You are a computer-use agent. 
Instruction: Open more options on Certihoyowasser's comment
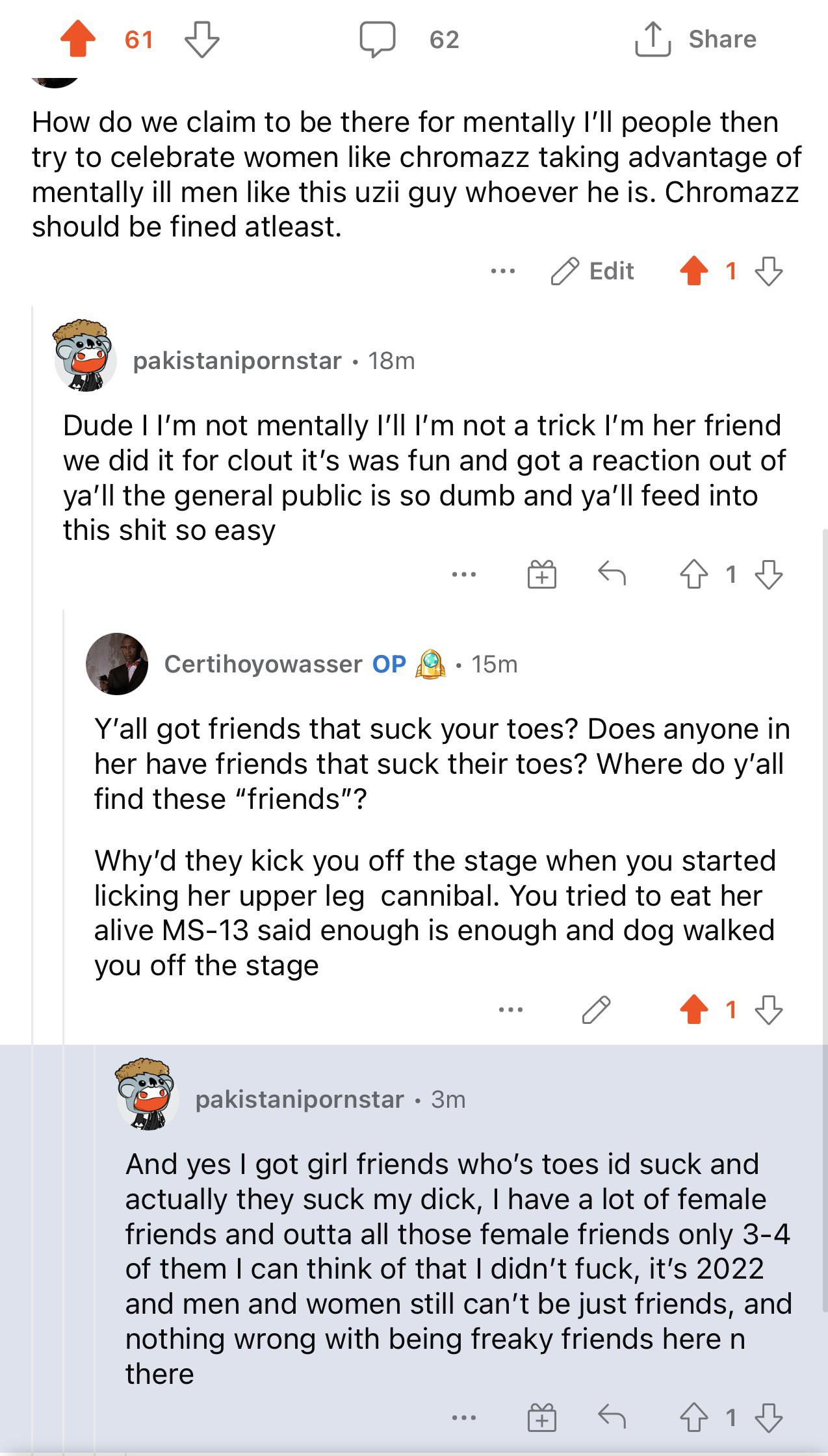pos(511,1010)
